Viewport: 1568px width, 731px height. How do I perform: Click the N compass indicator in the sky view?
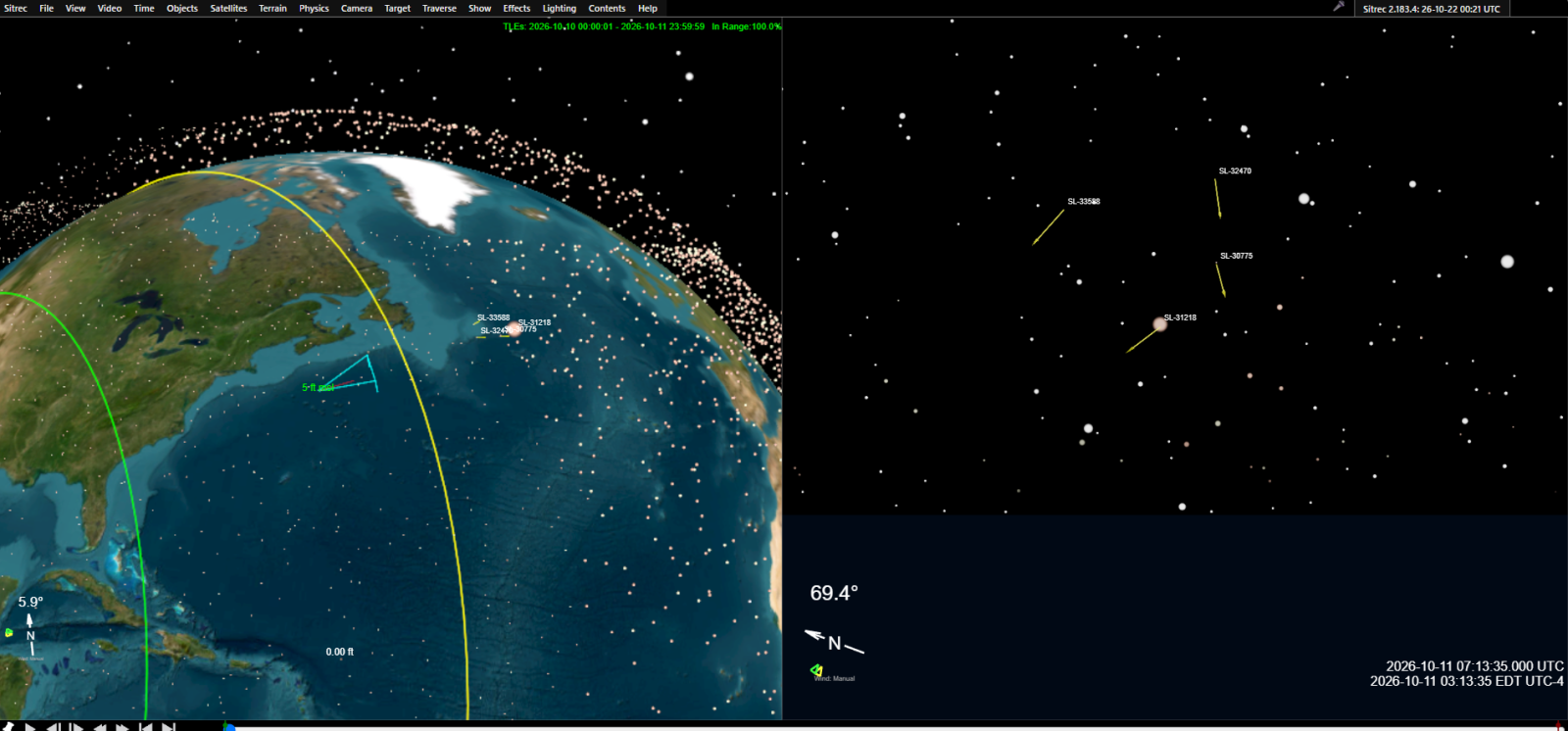point(834,642)
